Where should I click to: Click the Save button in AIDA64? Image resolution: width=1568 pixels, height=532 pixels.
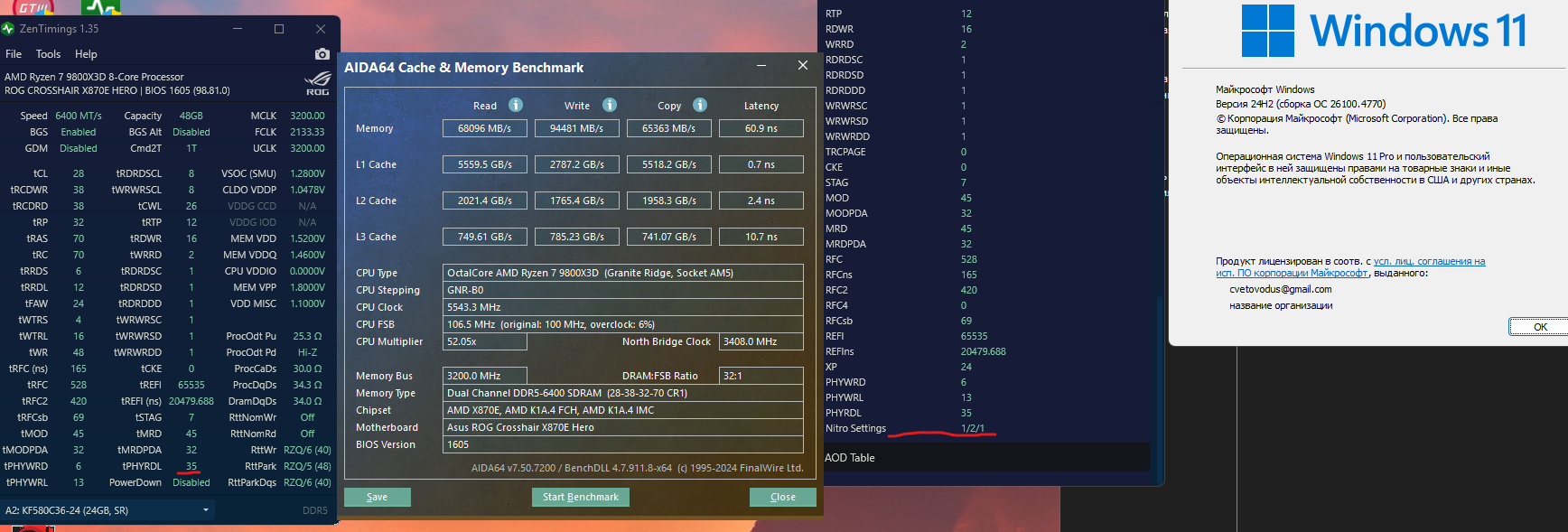coord(378,497)
